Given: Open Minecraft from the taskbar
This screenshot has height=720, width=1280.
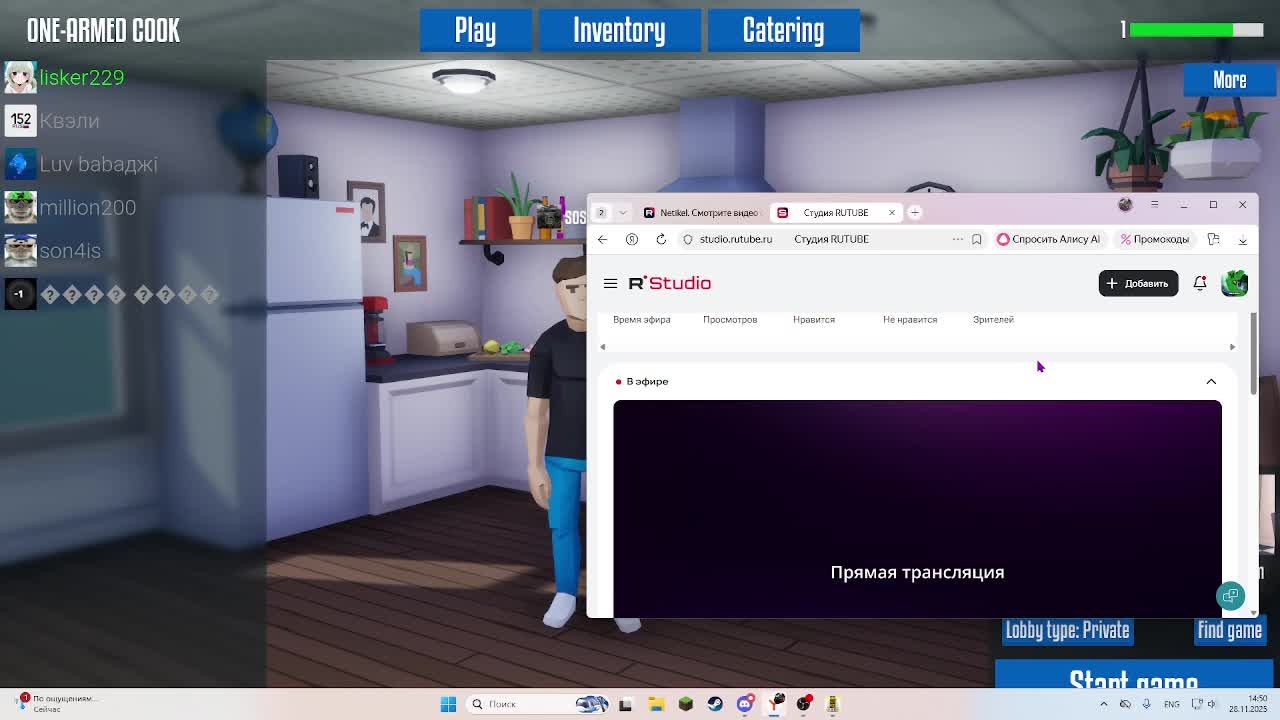Looking at the screenshot, I should 685,704.
